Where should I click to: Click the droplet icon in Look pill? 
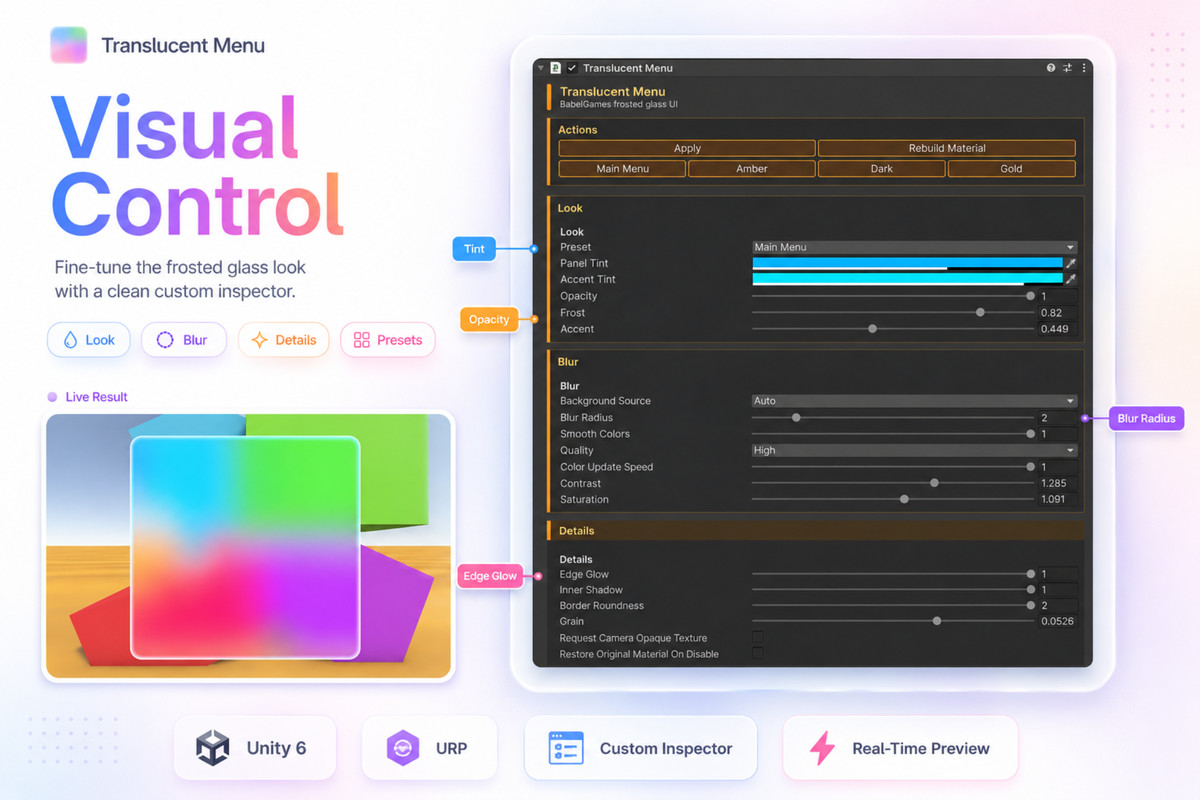pyautogui.click(x=70, y=340)
